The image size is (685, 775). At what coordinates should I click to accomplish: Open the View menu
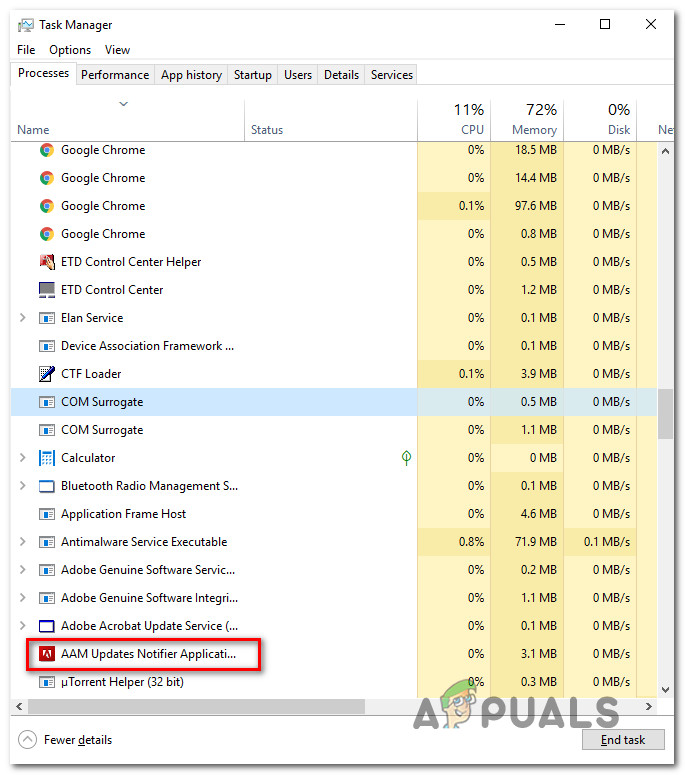click(x=117, y=50)
